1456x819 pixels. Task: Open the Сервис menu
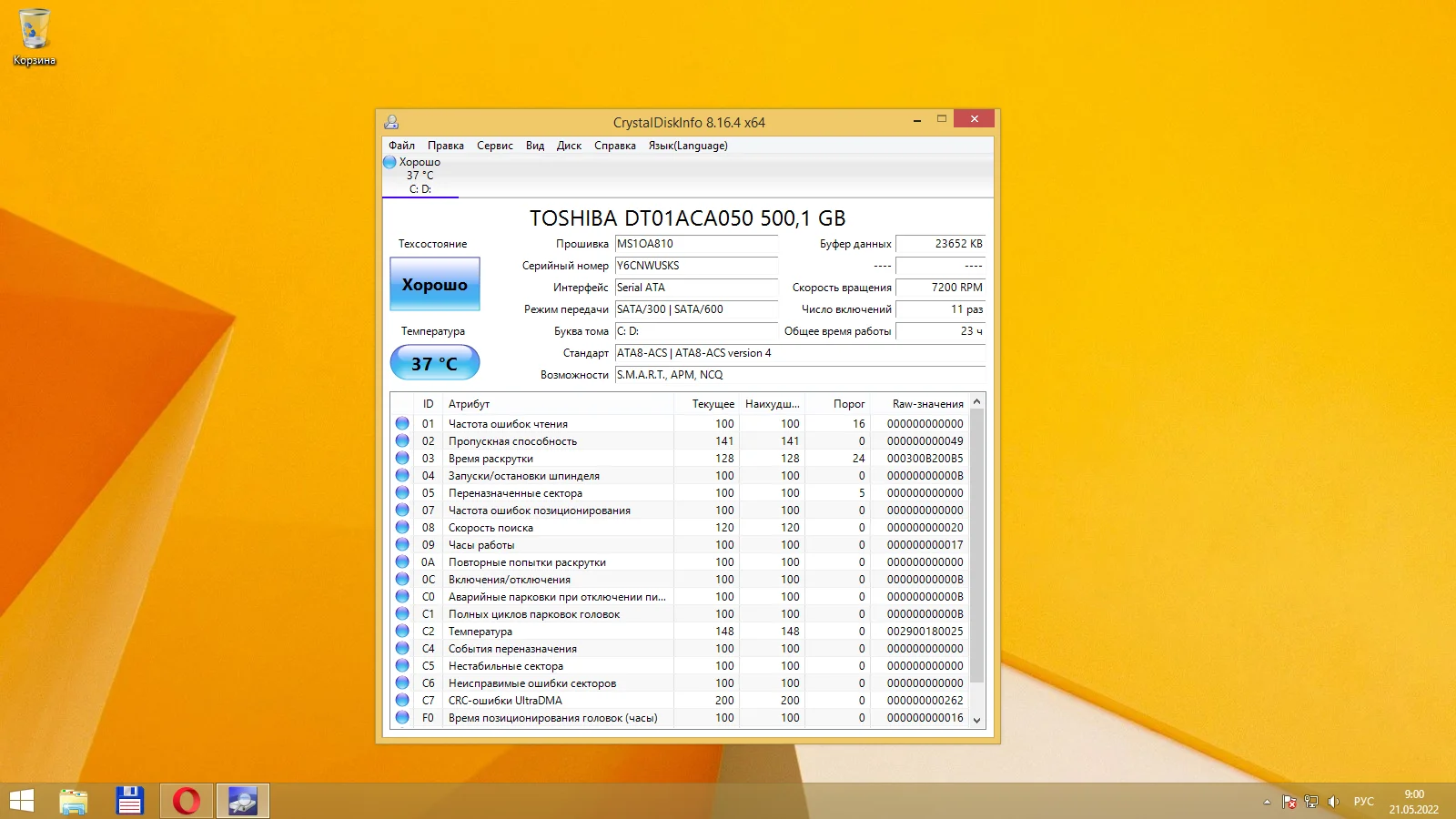495,146
